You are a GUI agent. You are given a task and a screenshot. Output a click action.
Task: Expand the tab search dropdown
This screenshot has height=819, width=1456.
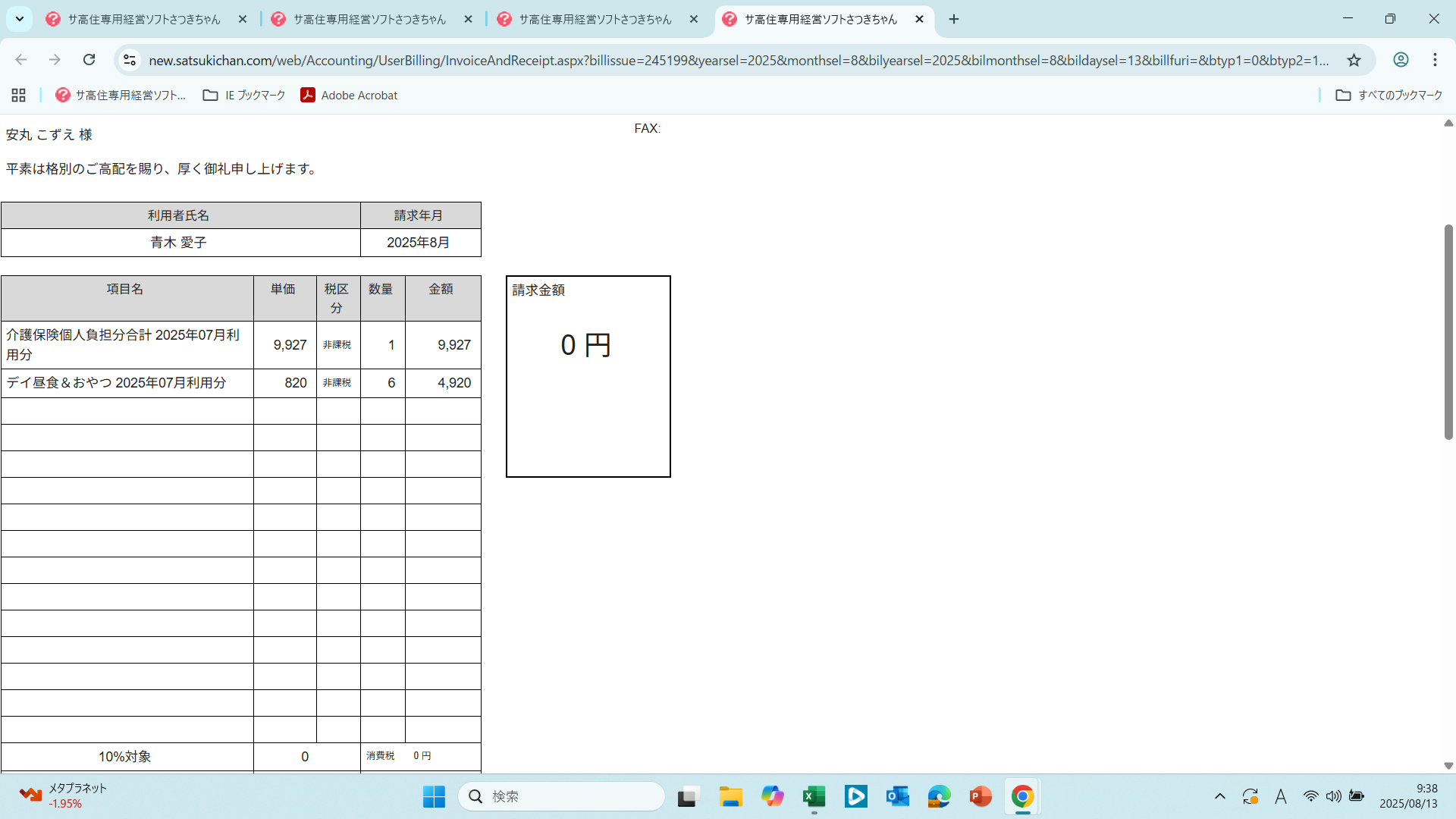tap(20, 19)
